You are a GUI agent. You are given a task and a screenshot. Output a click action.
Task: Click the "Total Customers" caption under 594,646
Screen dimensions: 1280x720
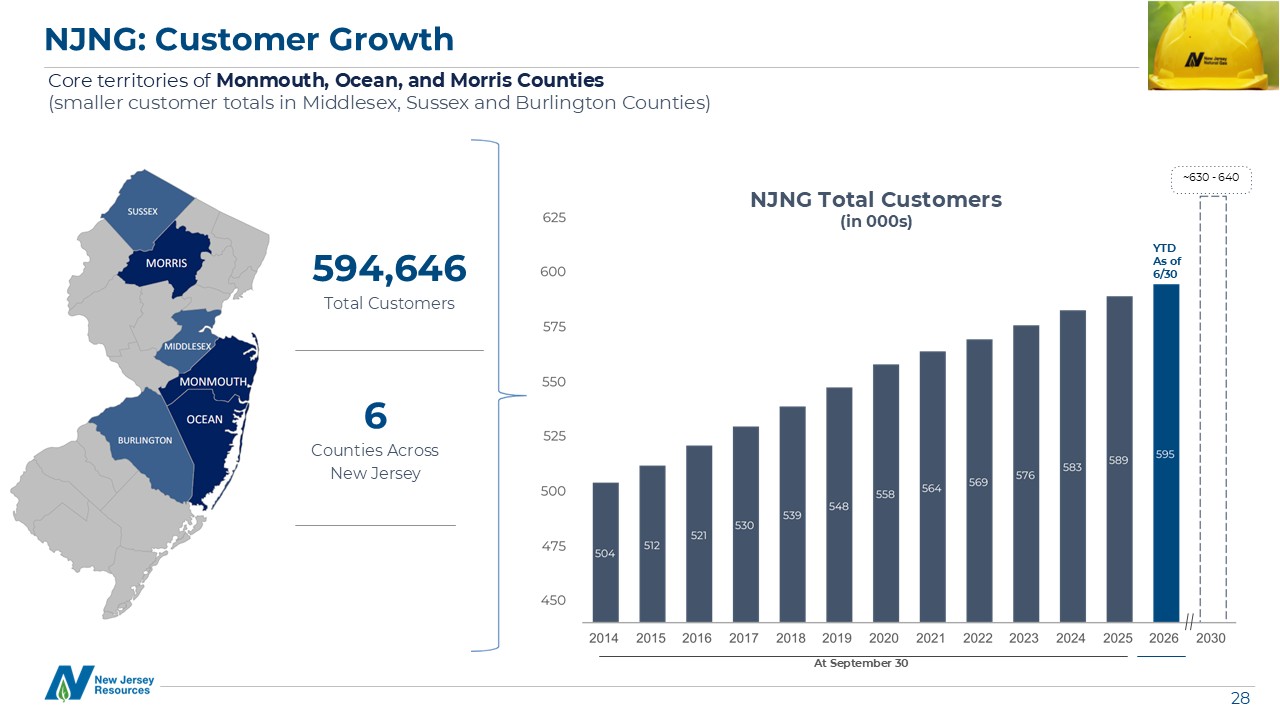[x=389, y=303]
